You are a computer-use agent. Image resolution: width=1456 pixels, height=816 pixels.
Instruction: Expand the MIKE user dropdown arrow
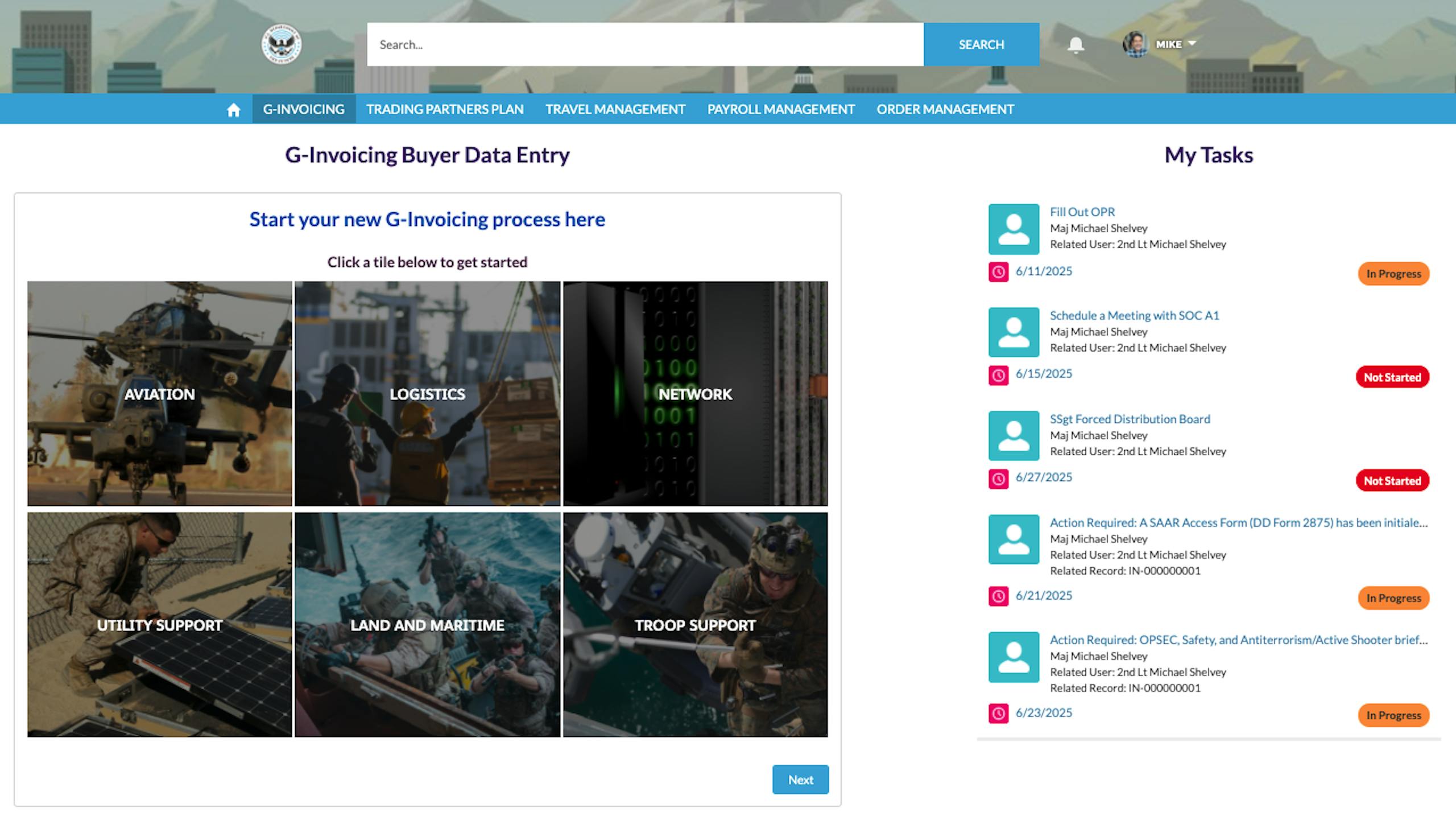click(1192, 43)
